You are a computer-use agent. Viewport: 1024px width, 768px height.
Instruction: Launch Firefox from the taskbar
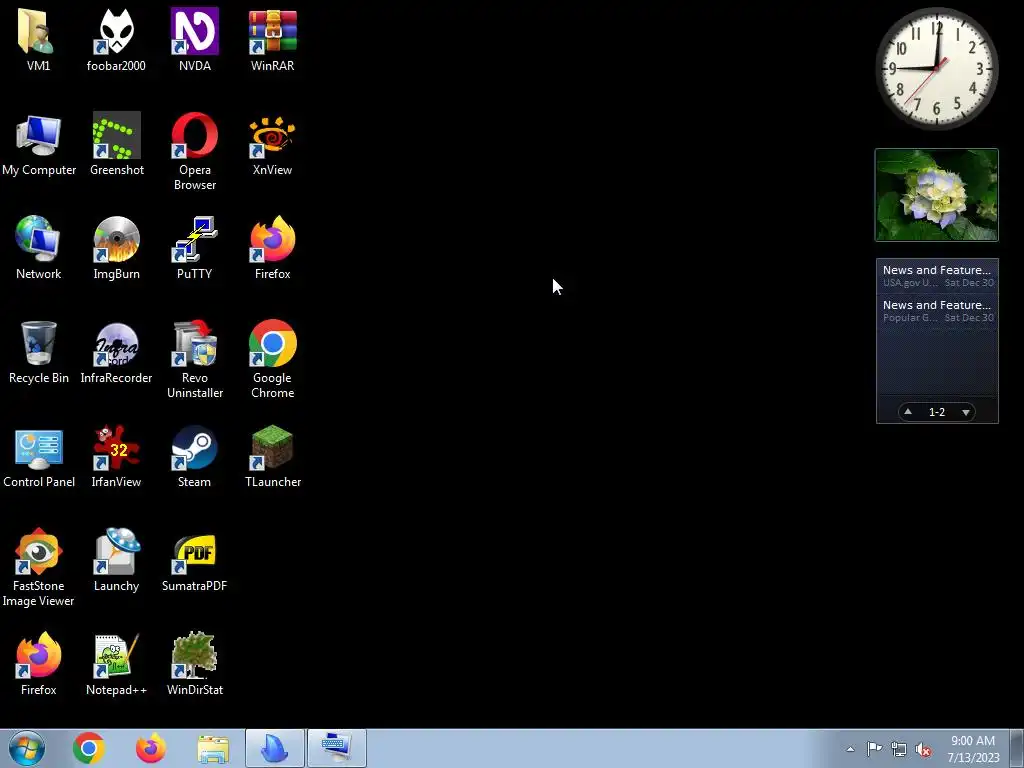tap(151, 748)
